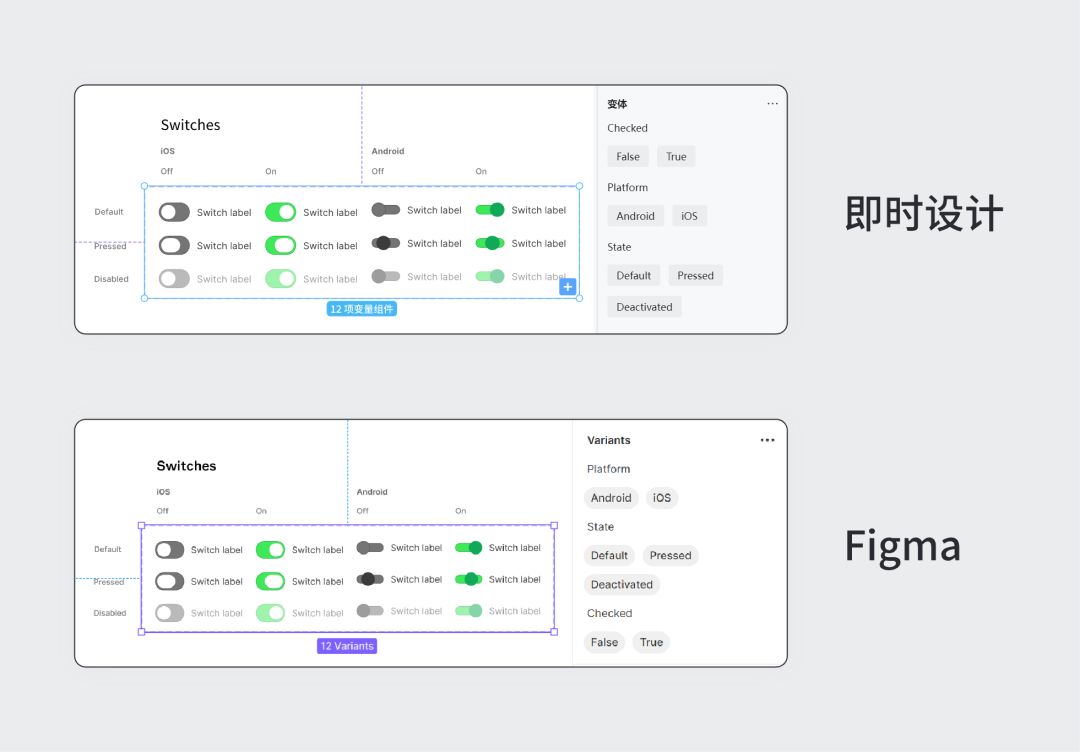Image resolution: width=1080 pixels, height=752 pixels.
Task: Toggle iOS Off Pressed switch in 即时设计 panel
Action: click(174, 245)
